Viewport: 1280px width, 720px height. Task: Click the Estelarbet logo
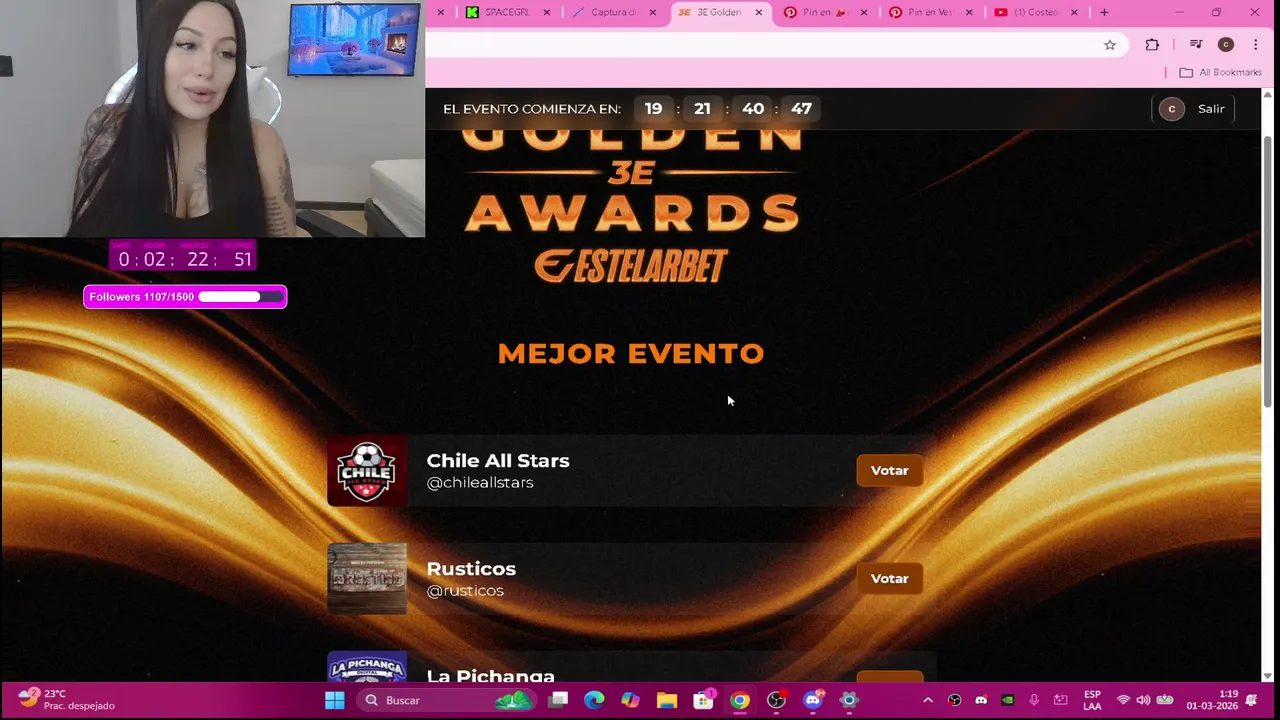(x=631, y=266)
